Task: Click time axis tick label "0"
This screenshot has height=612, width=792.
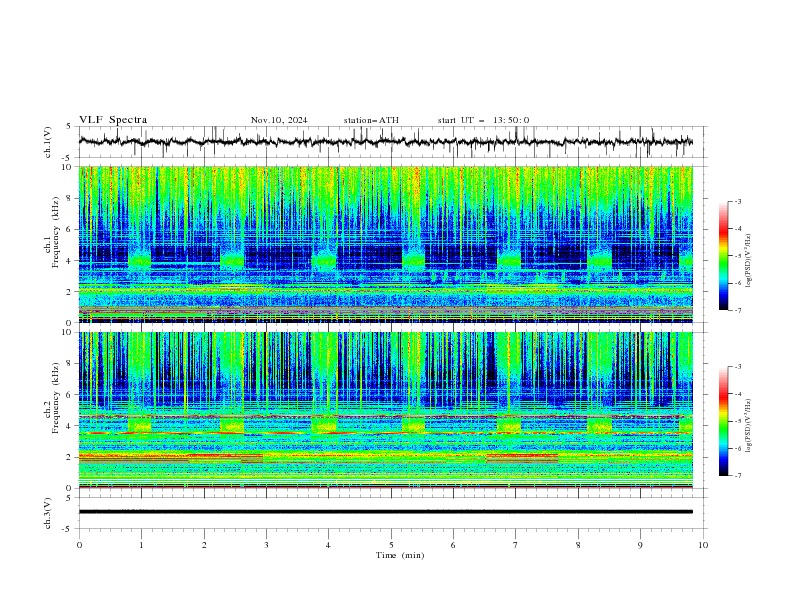Action: (x=79, y=545)
